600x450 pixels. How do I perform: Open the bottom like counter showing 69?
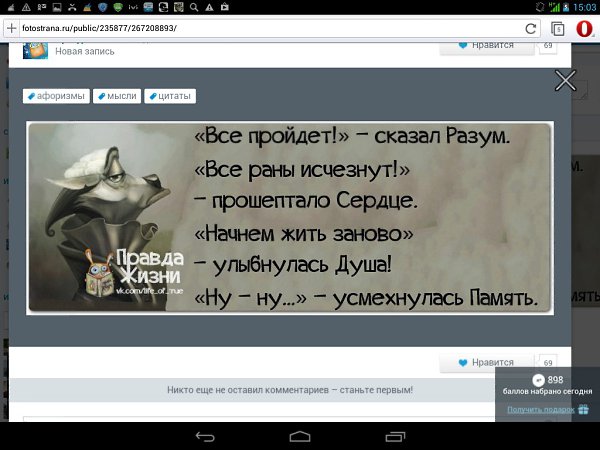pos(548,362)
